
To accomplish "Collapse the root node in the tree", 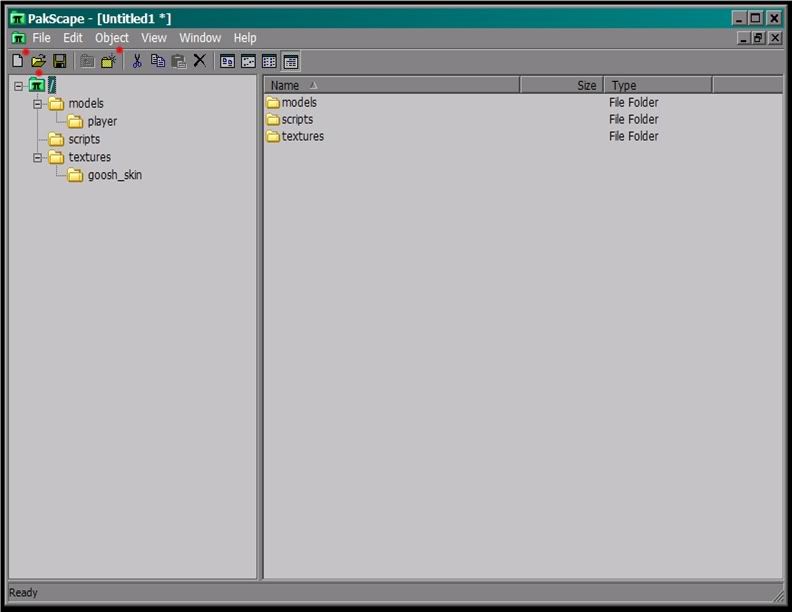I will pos(18,86).
